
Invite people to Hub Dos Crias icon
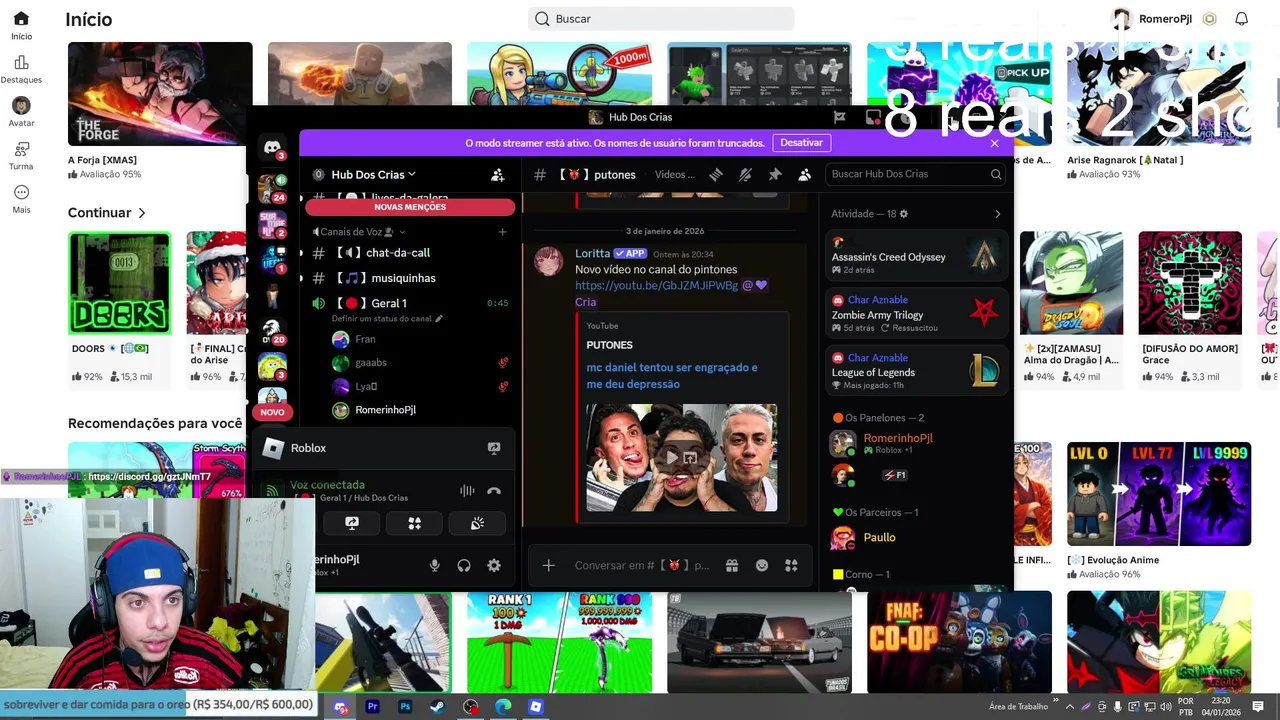(x=497, y=174)
